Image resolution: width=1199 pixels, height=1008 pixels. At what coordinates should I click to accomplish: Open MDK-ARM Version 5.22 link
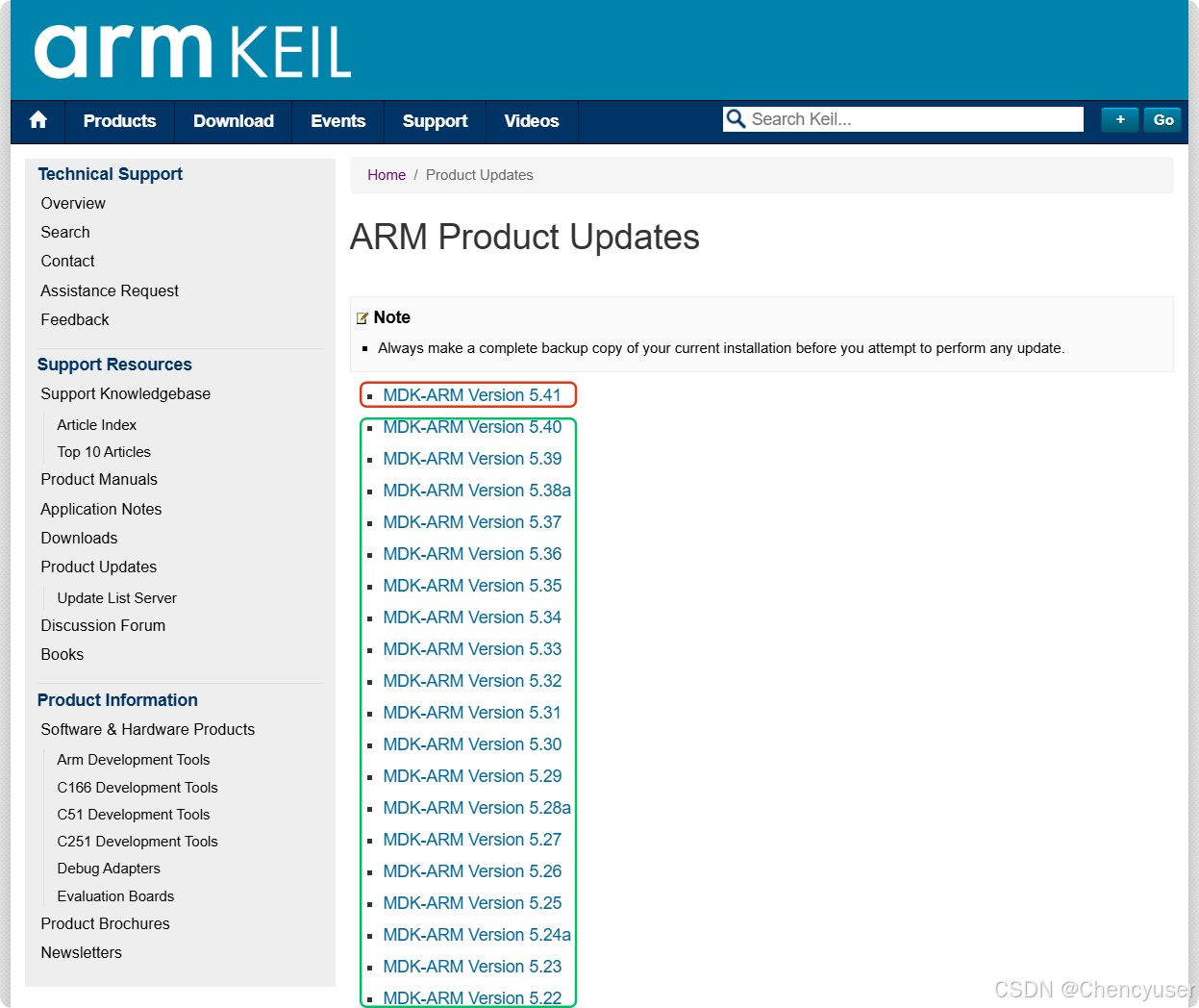(x=472, y=997)
